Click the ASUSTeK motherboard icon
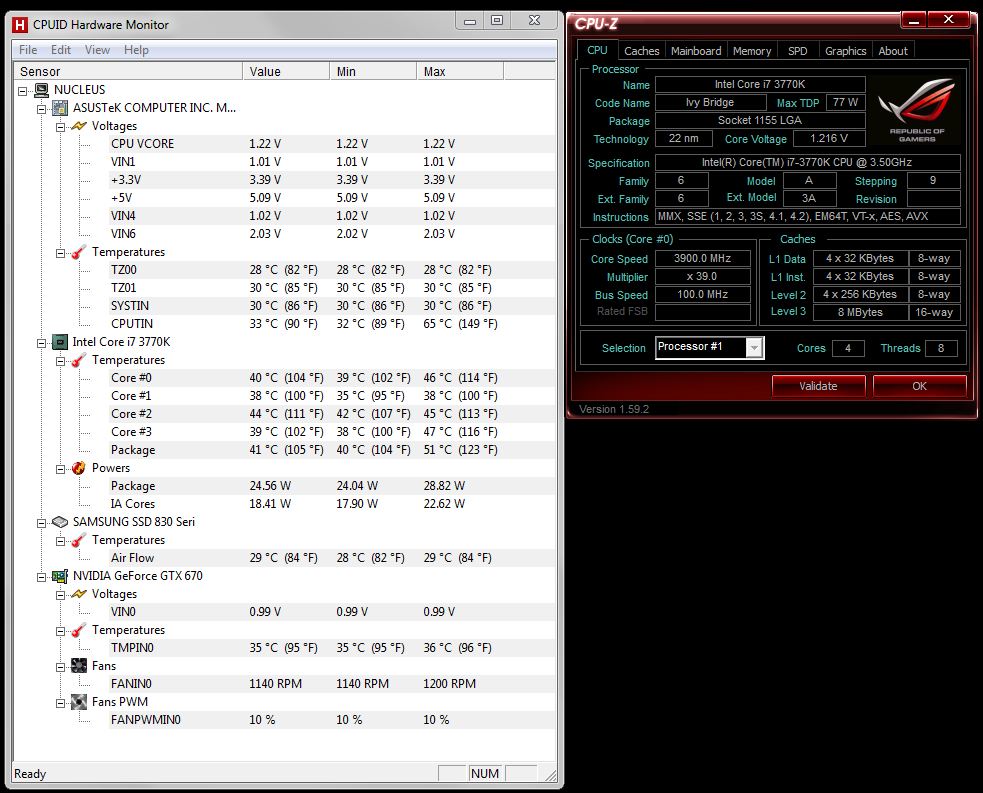Image resolution: width=983 pixels, height=793 pixels. (60, 108)
